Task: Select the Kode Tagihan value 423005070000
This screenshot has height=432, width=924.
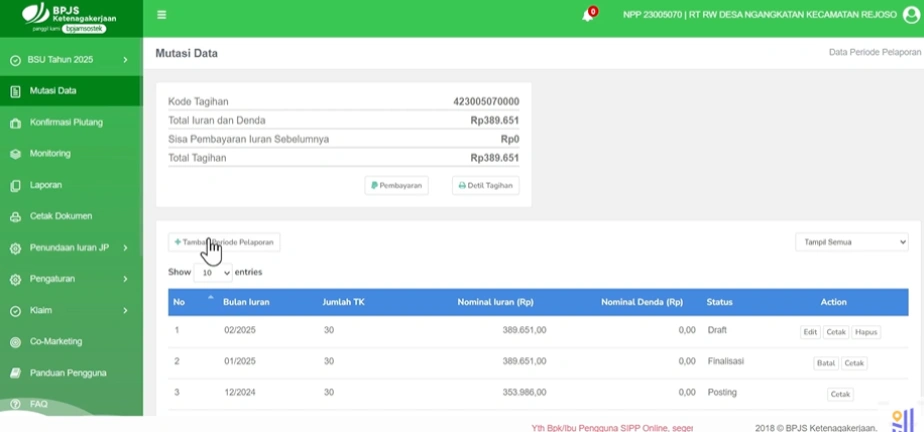Action: point(486,102)
